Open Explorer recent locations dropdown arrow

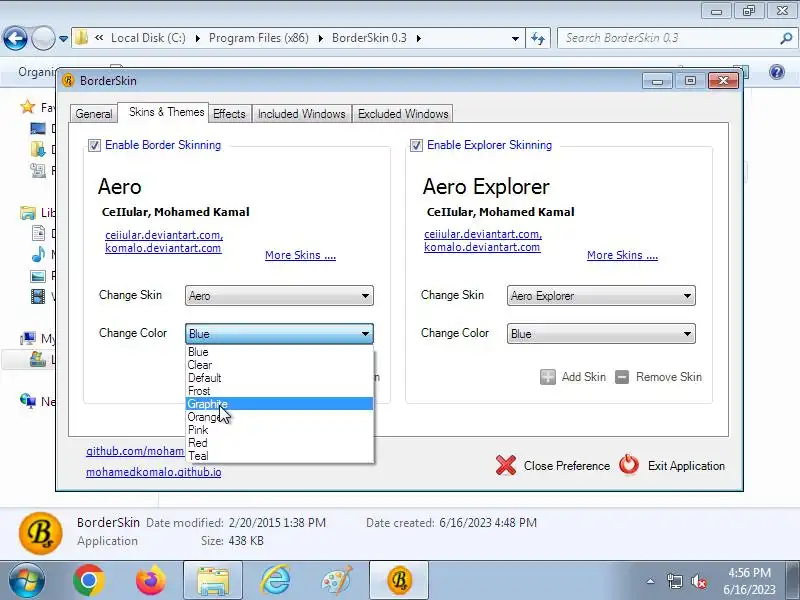coord(63,39)
